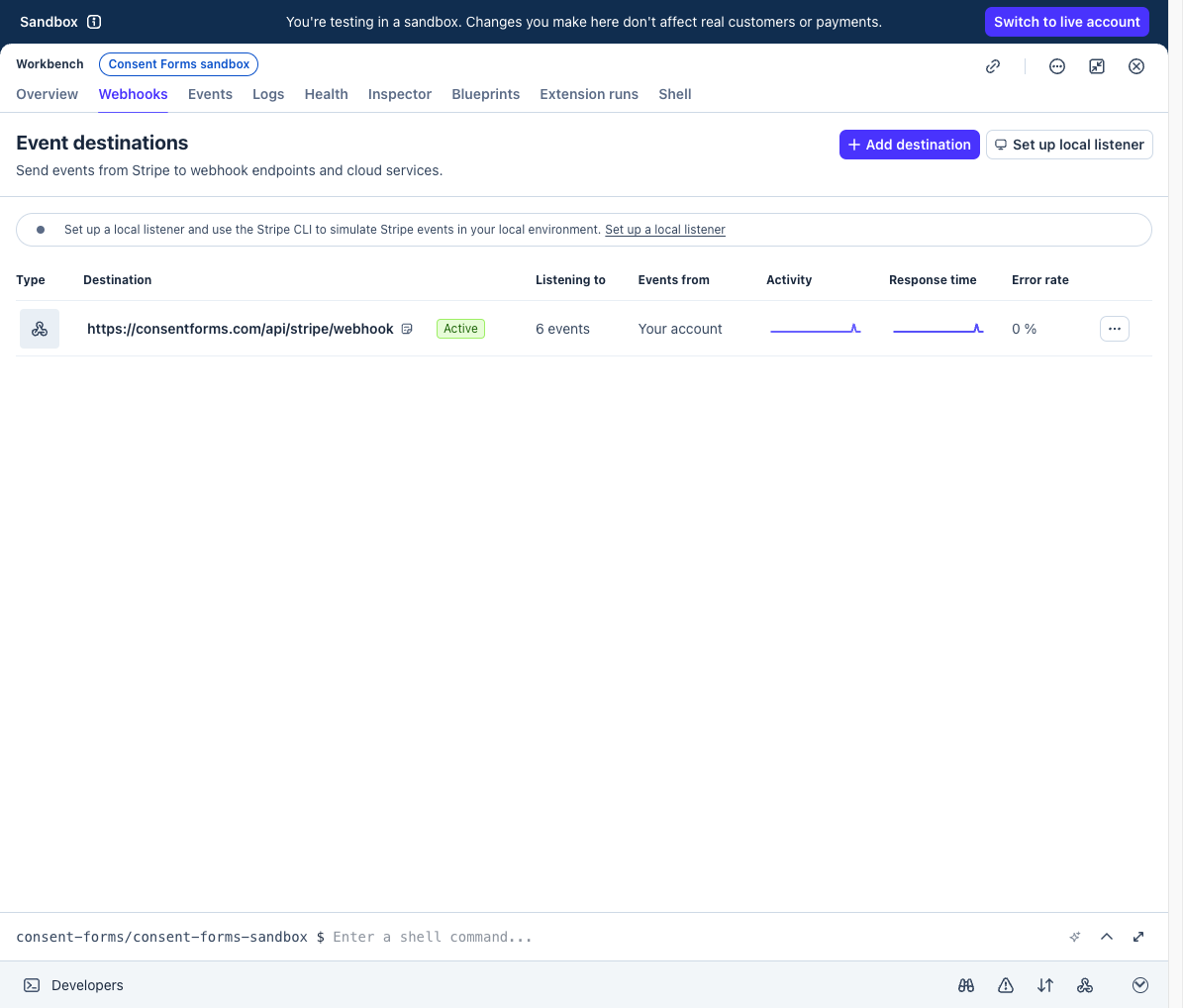Image resolution: width=1183 pixels, height=1008 pixels.
Task: Open the Blueprints tab
Action: tap(486, 94)
